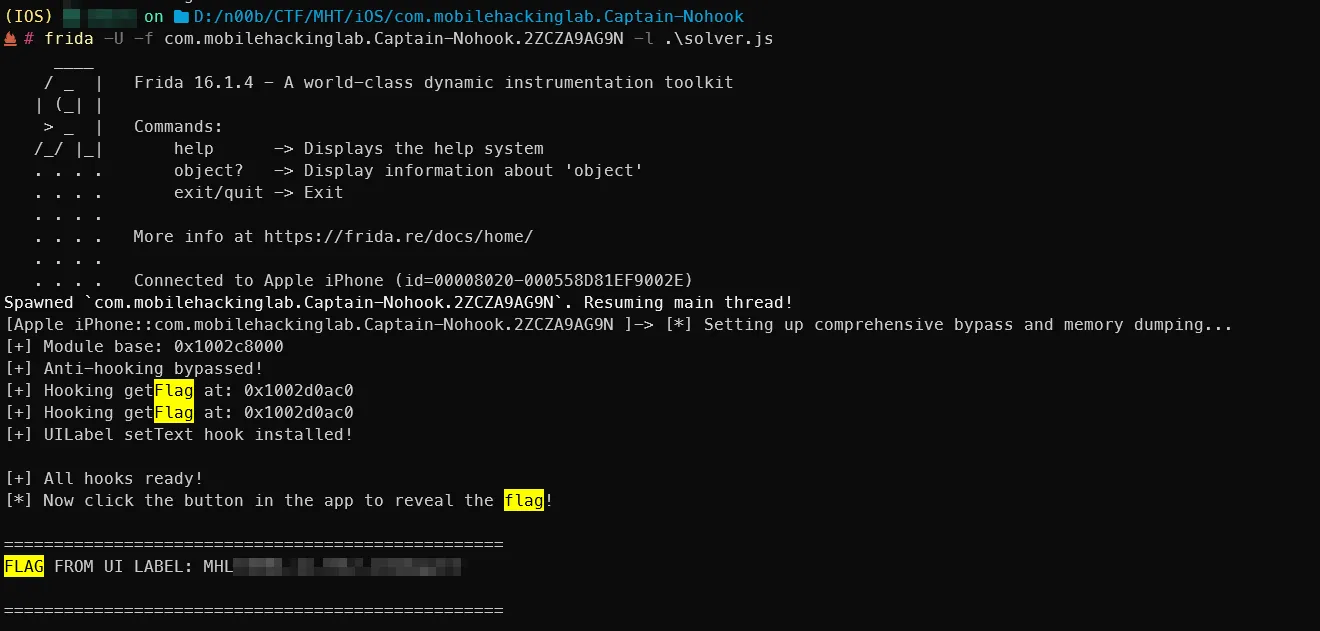Click the highlighted "flag" in the reveal message

tap(524, 501)
